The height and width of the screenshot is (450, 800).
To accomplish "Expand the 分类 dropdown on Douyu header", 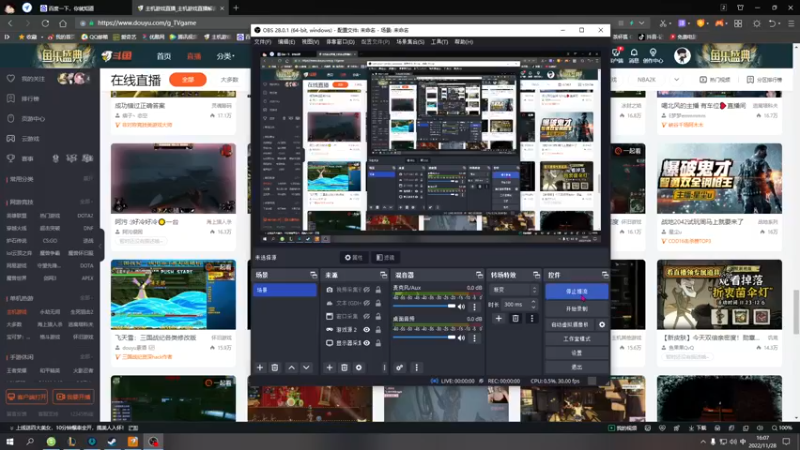I will coord(225,56).
